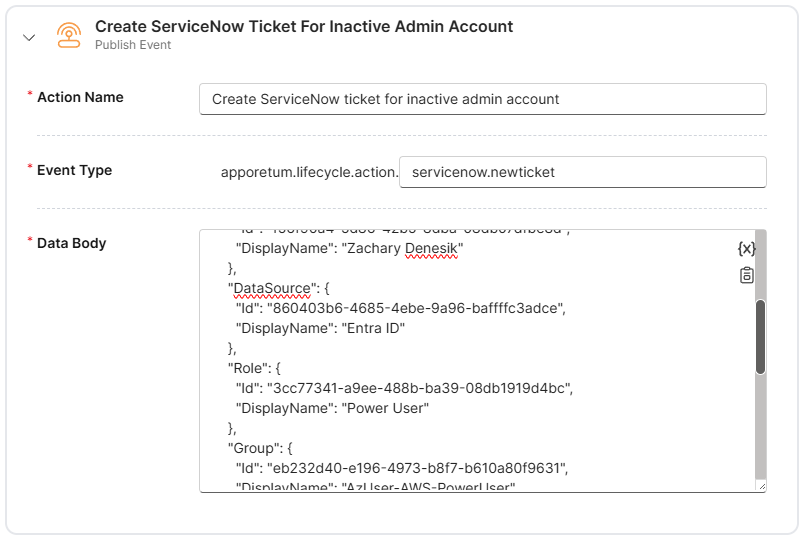Screen dimensions: 803x541
Task: Click the Publish Event subtitle text
Action: [x=133, y=45]
